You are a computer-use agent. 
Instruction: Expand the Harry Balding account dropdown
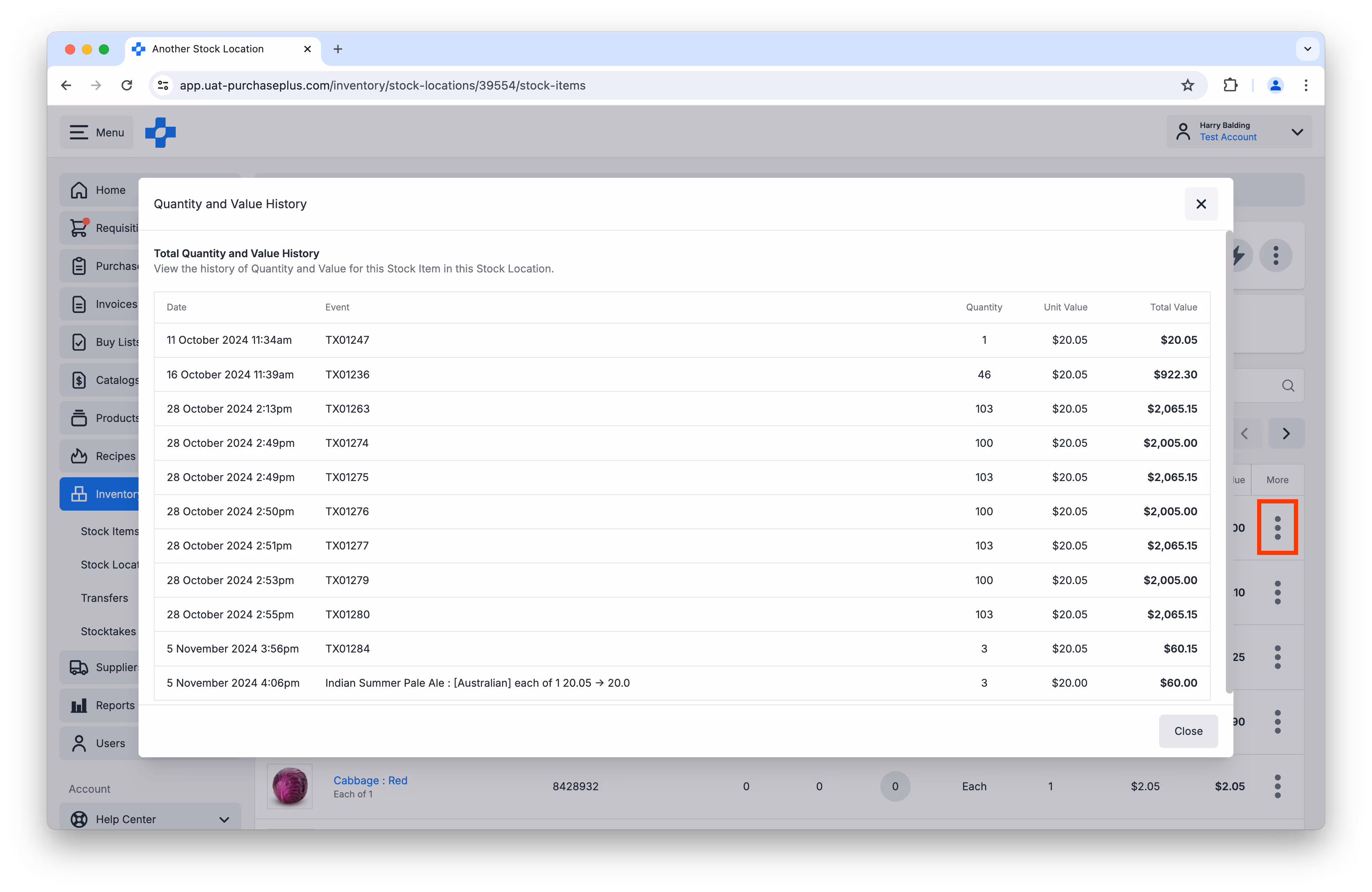pos(1296,132)
